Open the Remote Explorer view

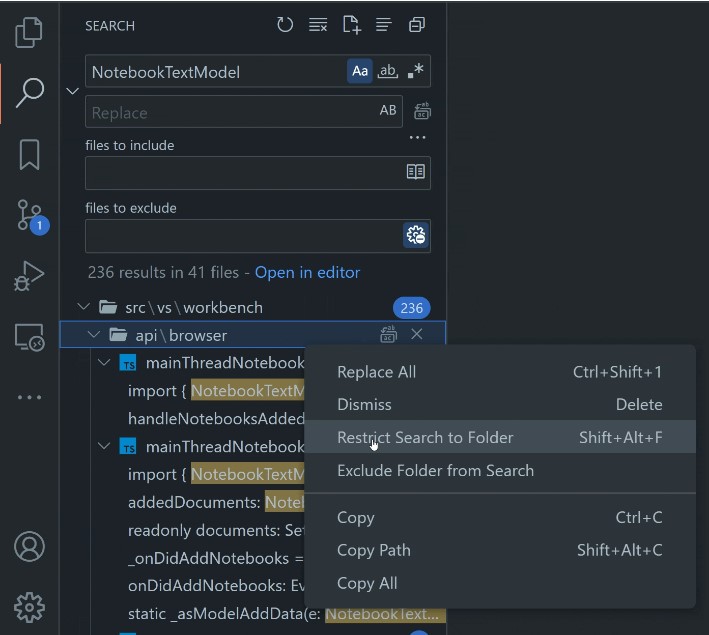[x=29, y=337]
